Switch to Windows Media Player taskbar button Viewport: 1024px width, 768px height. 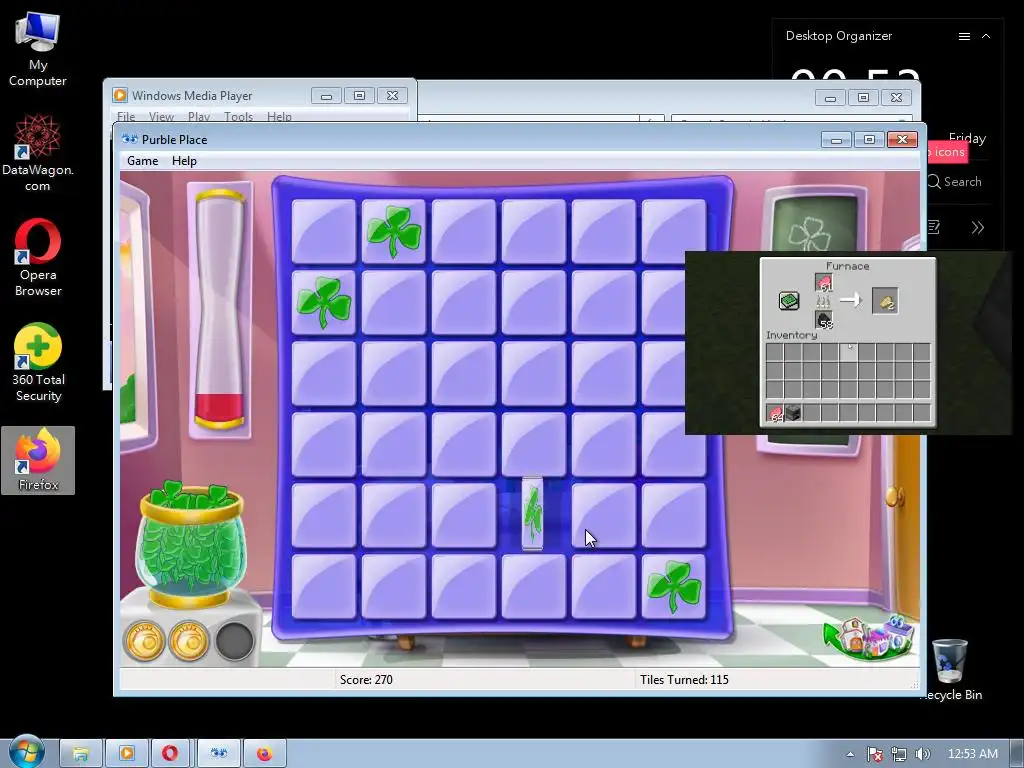(127, 754)
